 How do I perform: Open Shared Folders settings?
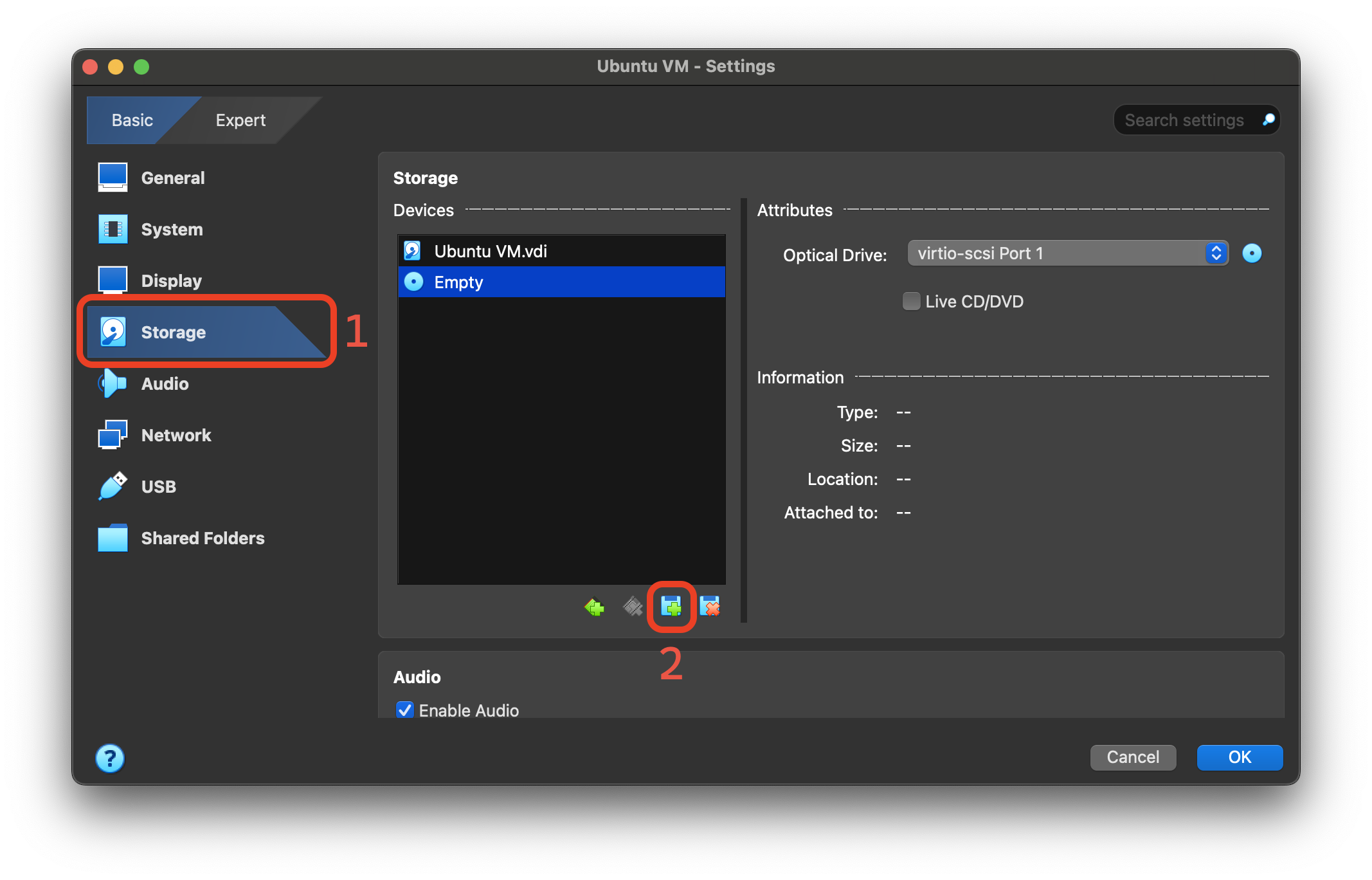[203, 538]
